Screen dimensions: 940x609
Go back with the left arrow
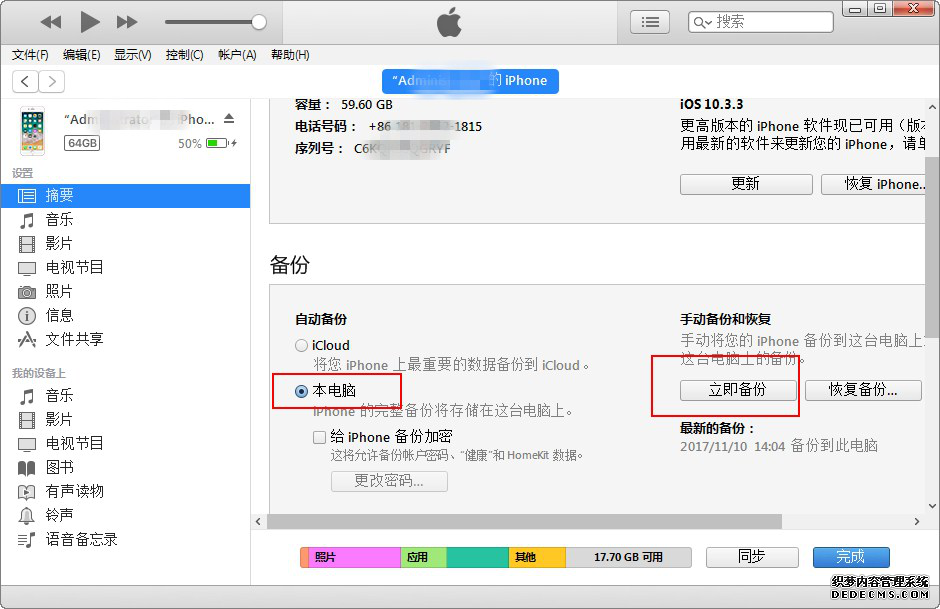click(25, 81)
